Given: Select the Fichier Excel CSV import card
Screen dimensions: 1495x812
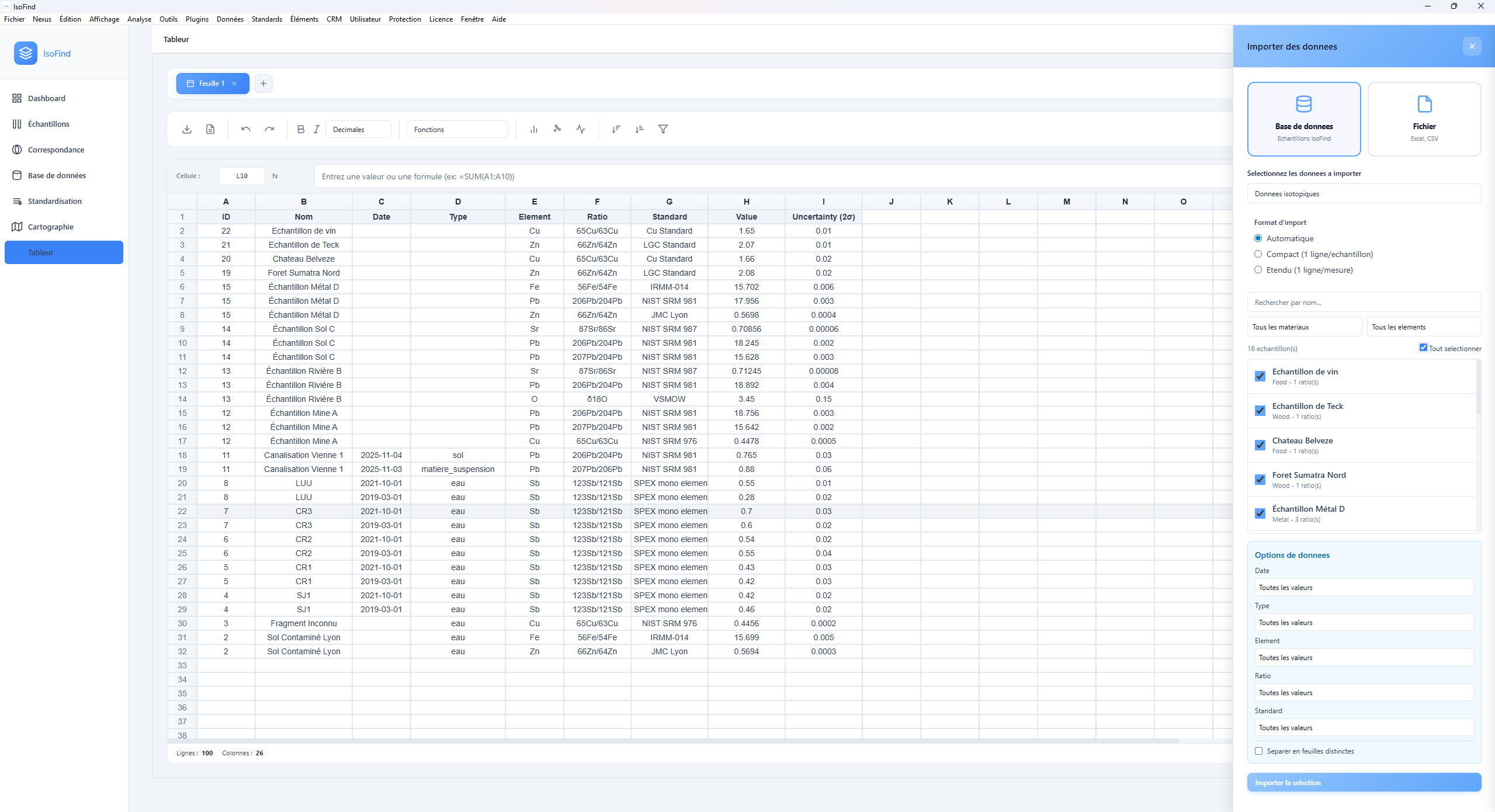Looking at the screenshot, I should pos(1424,119).
